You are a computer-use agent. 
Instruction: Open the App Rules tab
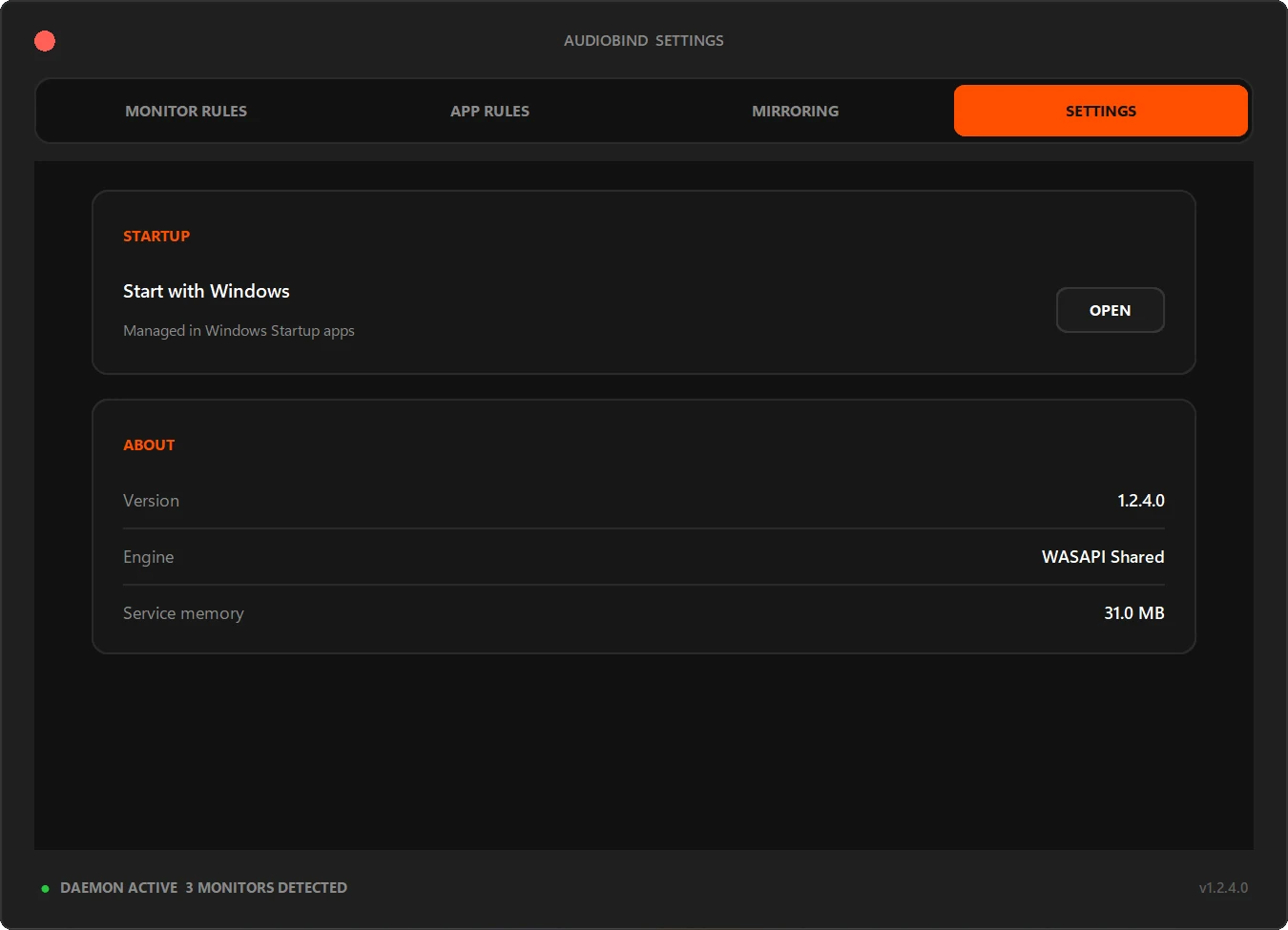489,111
